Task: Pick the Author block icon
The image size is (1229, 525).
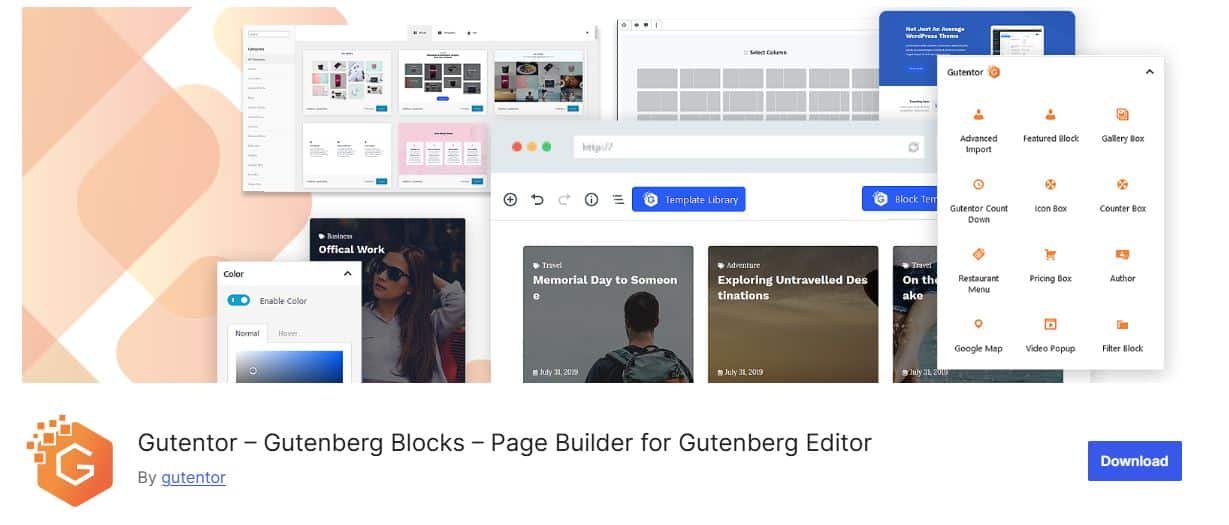Action: pos(1122,255)
